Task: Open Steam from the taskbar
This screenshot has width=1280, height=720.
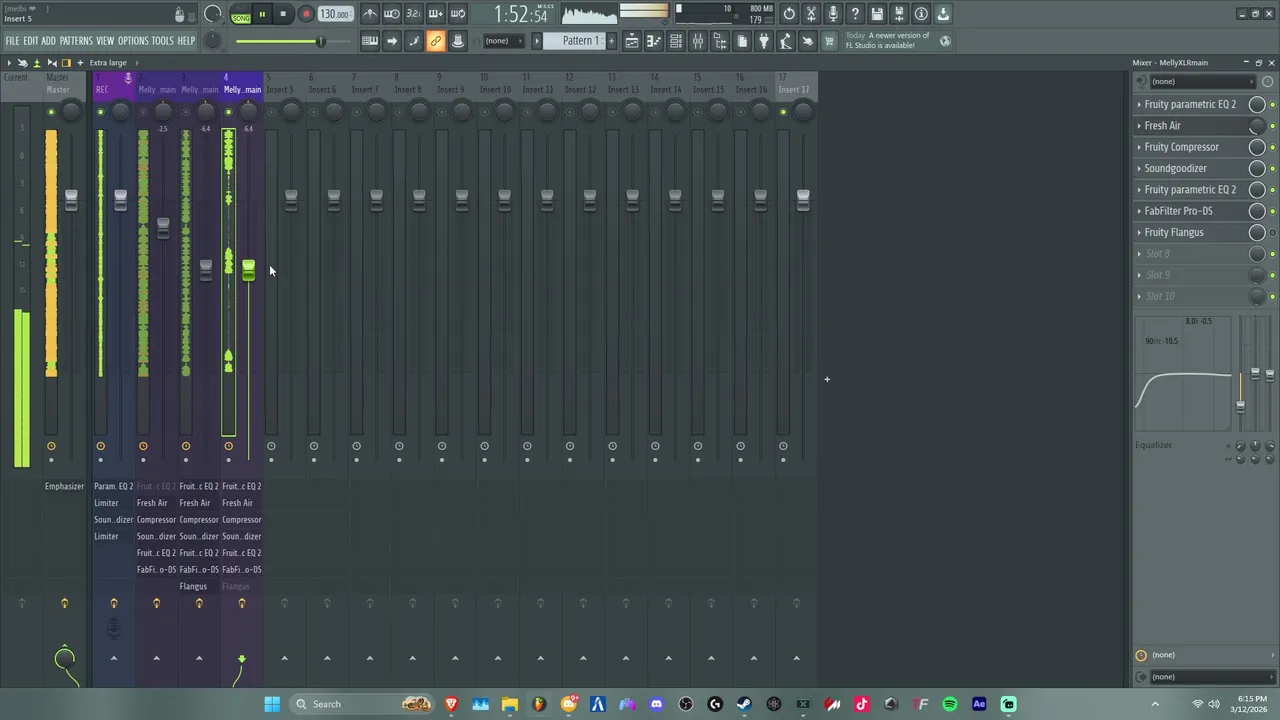Action: [x=744, y=704]
